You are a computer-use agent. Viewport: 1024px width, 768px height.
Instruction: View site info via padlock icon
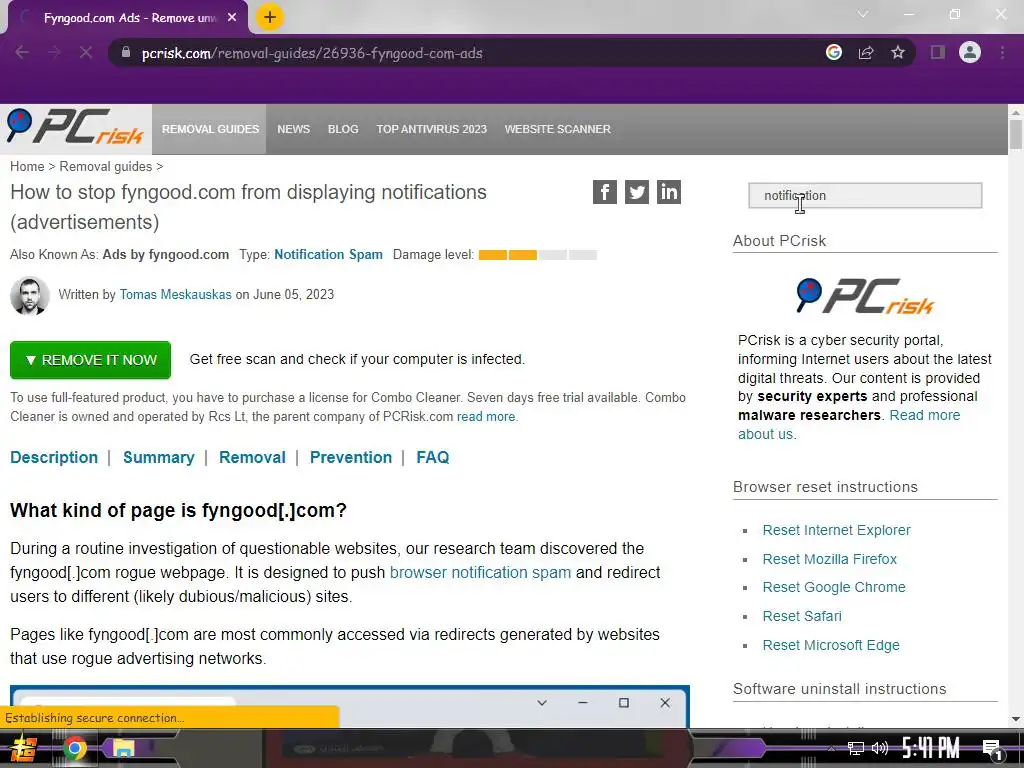pos(126,52)
